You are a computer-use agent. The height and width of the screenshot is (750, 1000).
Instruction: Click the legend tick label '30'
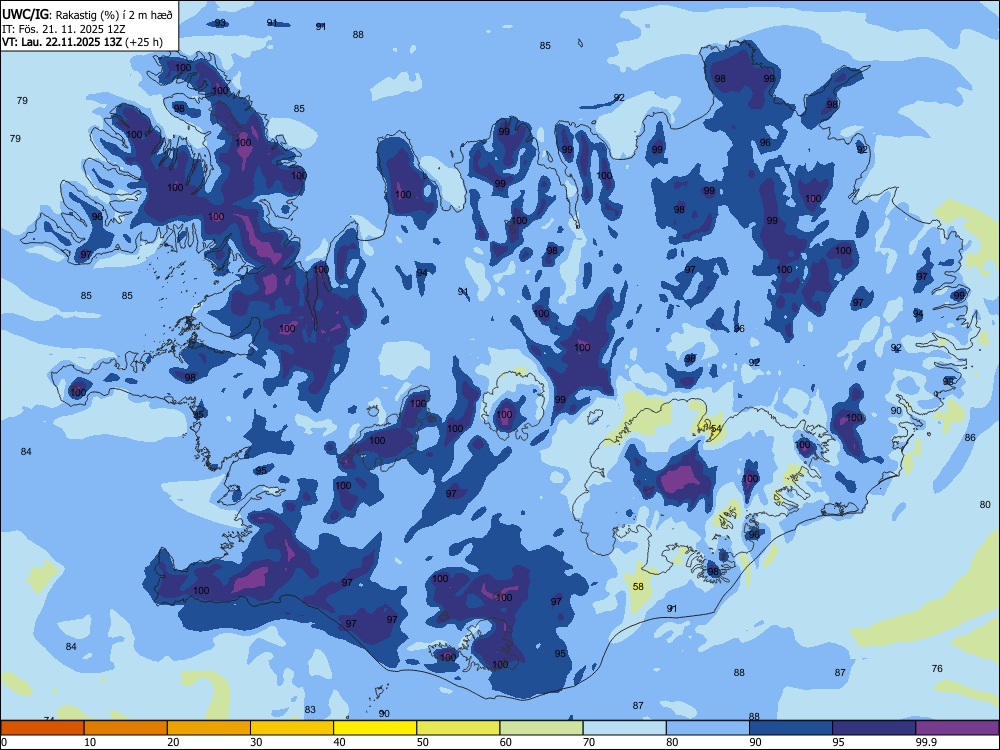256,742
